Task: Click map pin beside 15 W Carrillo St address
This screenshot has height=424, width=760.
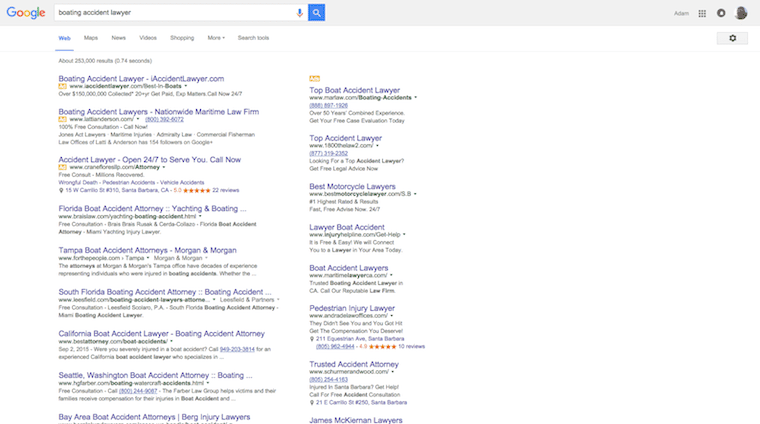Action: 61,190
